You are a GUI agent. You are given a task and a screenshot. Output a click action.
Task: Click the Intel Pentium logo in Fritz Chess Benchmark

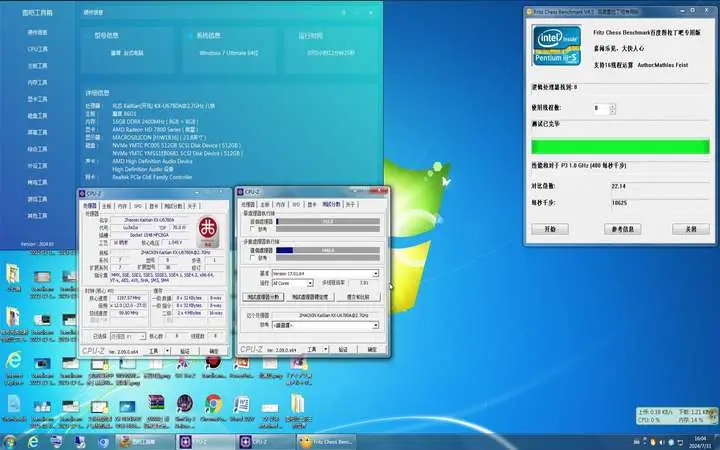click(557, 45)
